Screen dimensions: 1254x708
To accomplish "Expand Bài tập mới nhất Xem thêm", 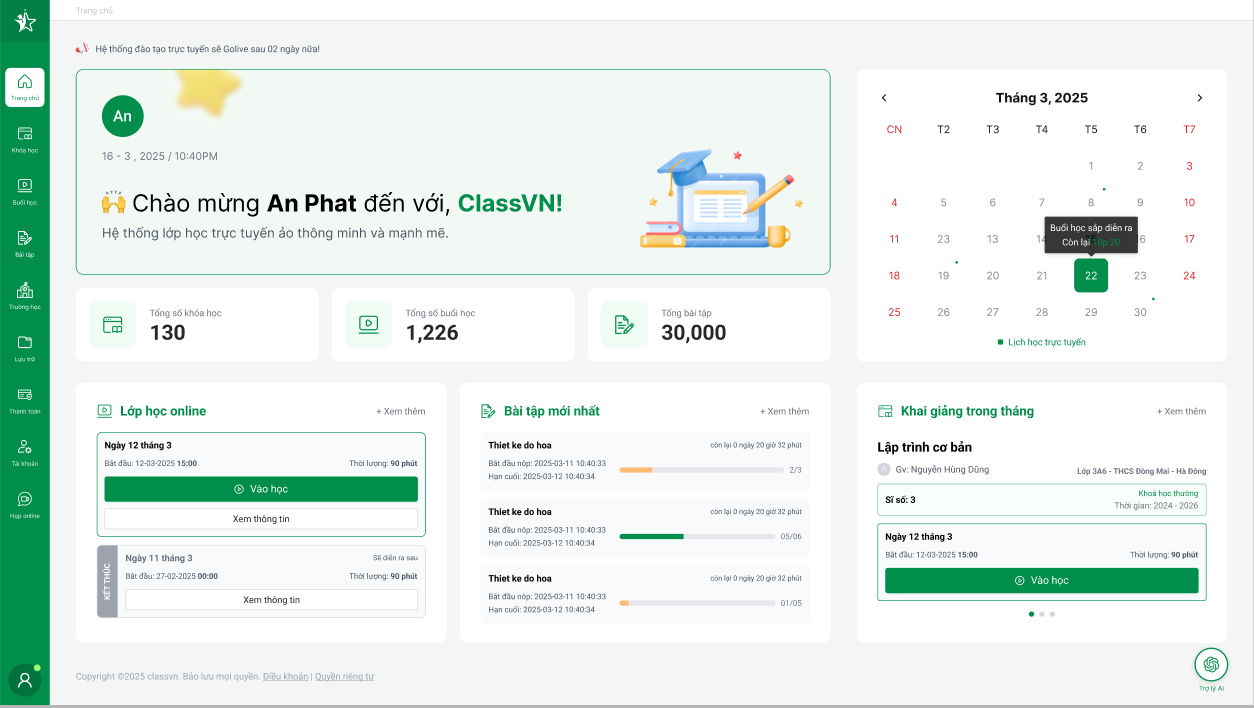I will coord(784,411).
